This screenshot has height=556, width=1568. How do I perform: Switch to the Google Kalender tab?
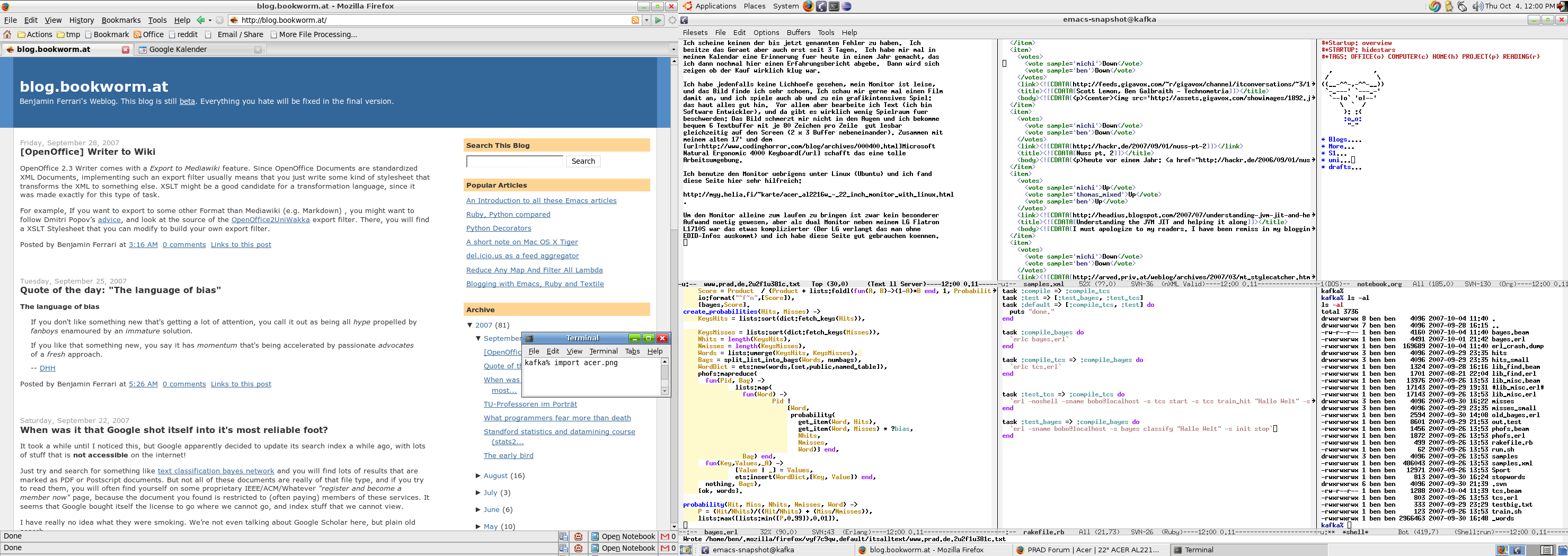tap(178, 50)
